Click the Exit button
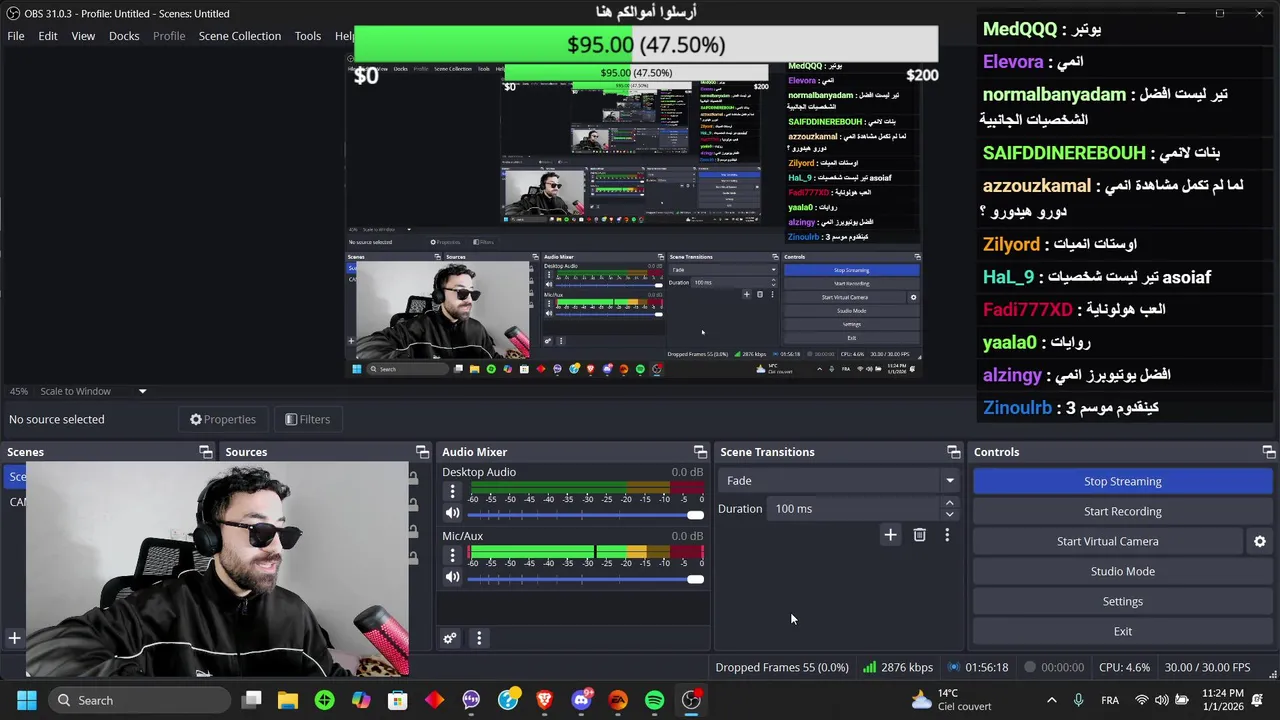 1122,631
